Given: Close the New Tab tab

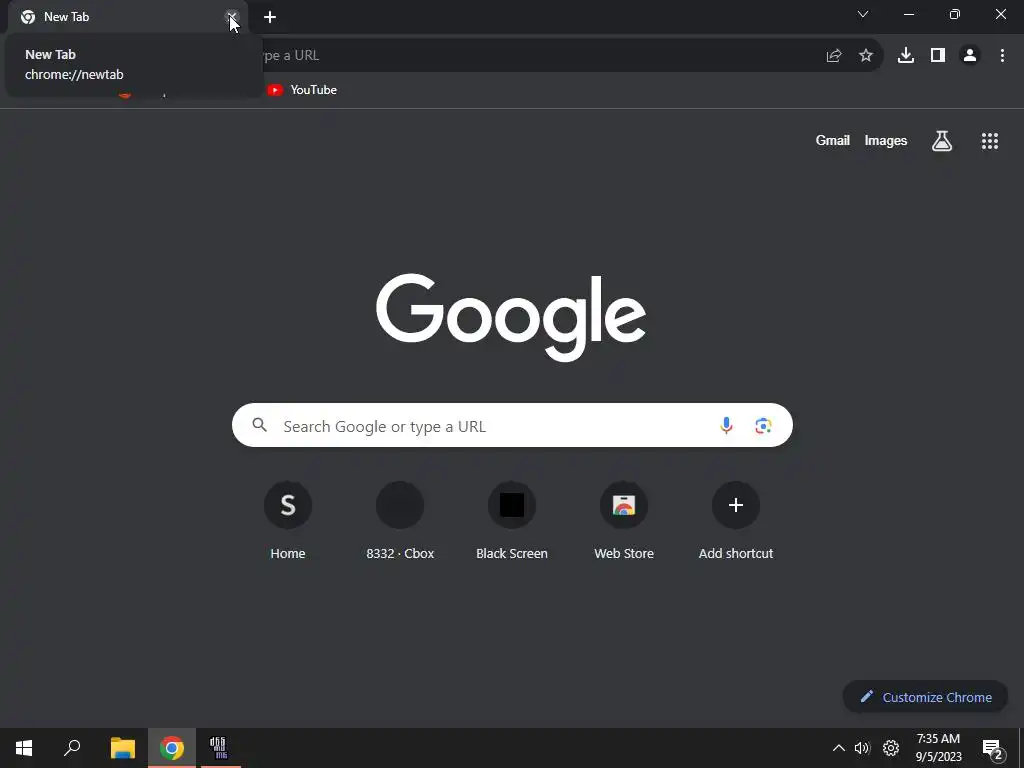Looking at the screenshot, I should (x=231, y=17).
